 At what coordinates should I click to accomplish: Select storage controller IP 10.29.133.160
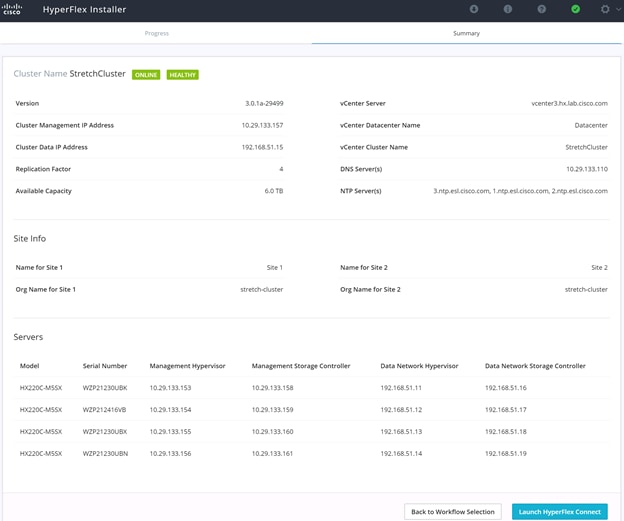pos(273,431)
